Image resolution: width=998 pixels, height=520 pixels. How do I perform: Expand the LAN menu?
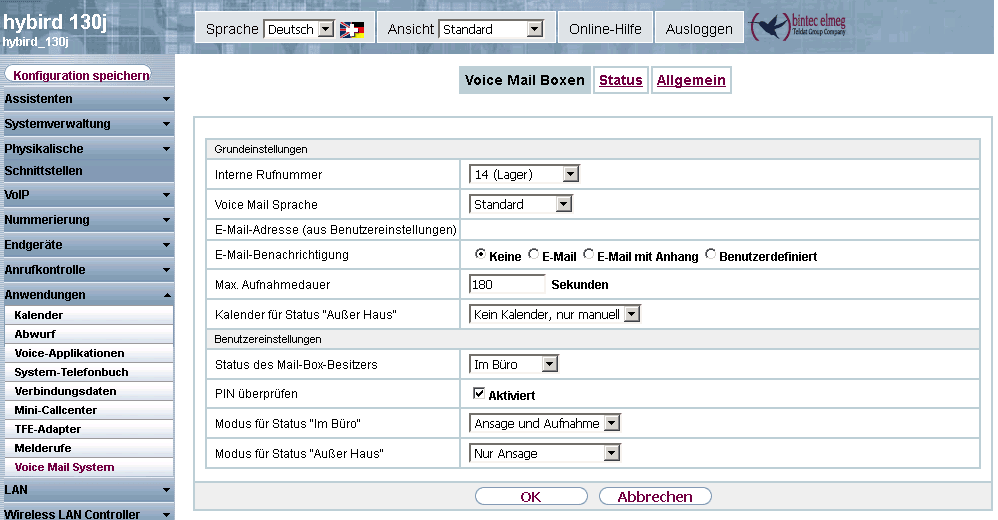pyautogui.click(x=87, y=489)
